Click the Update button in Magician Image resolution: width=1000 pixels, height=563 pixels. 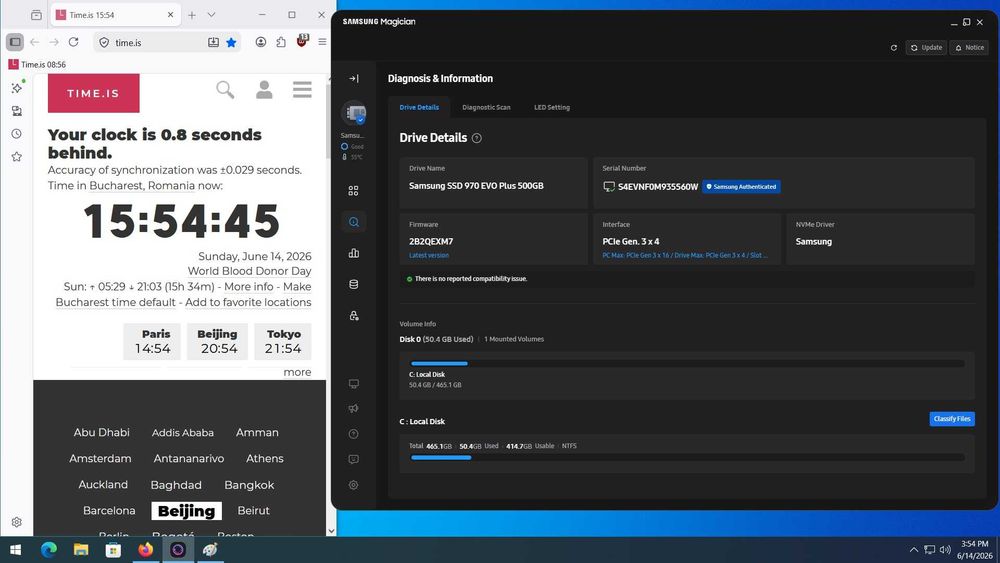tap(926, 48)
